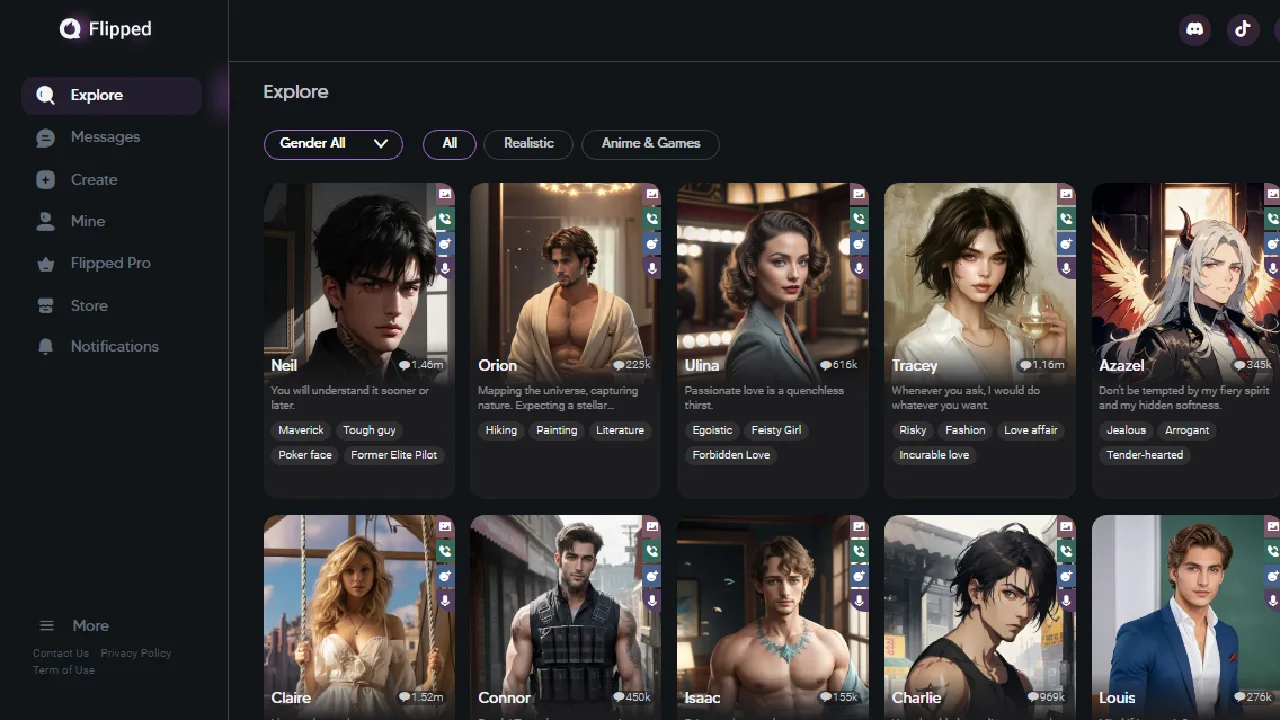
Task: Click the phone call icon on Azazel's card
Action: pos(1272,218)
